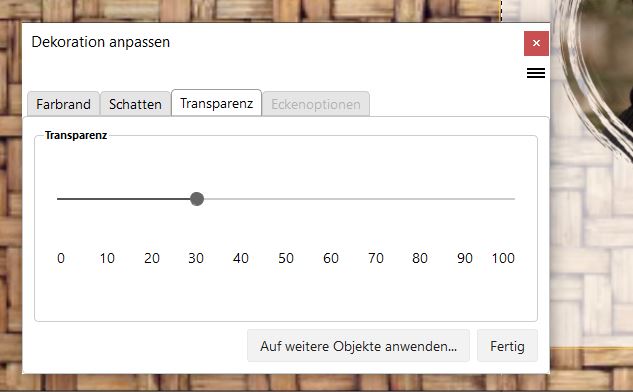Click the greyed-out Eckenoptionen tab
This screenshot has width=633, height=392.
point(316,104)
